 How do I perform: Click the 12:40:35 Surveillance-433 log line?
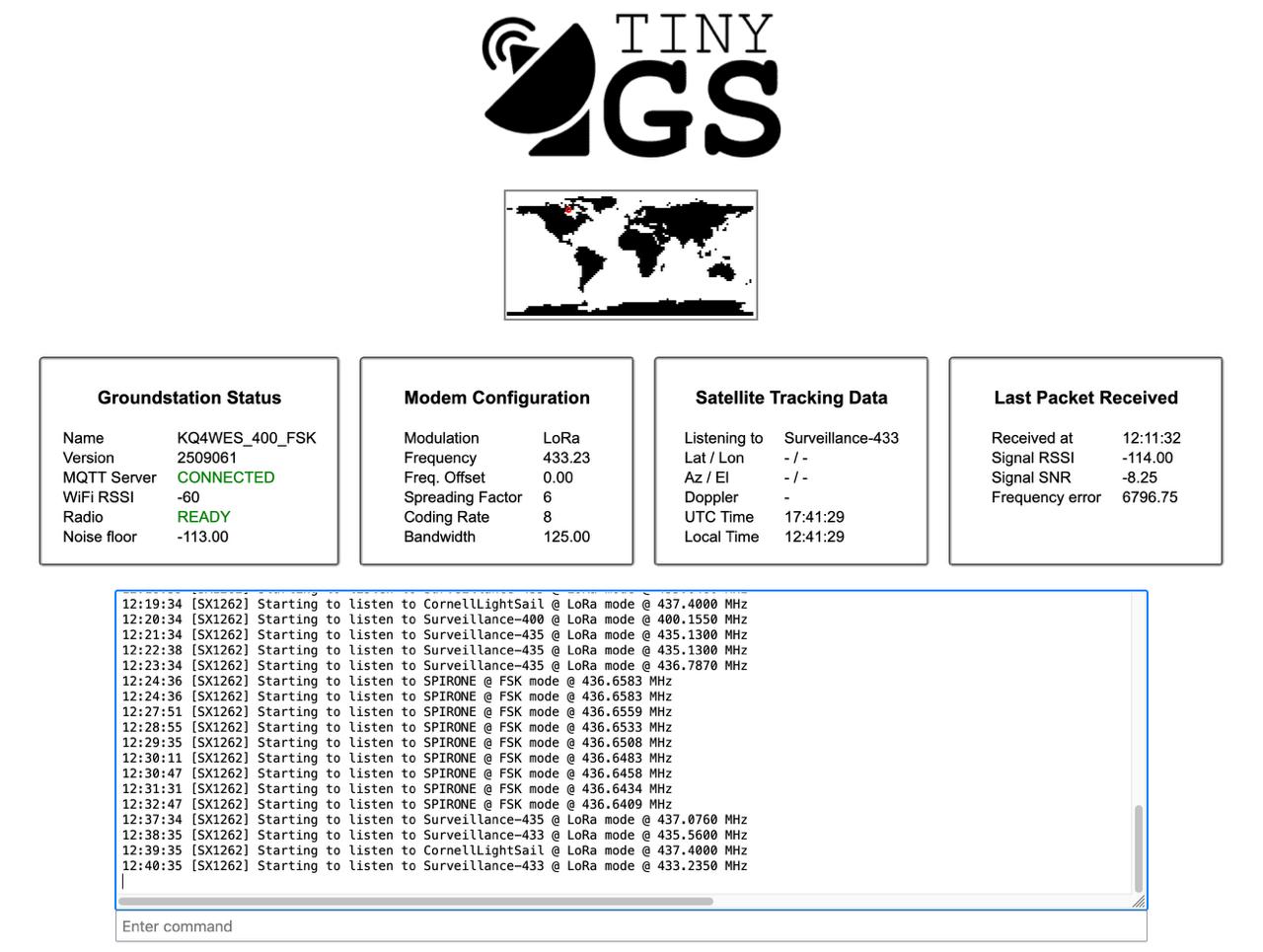tap(434, 866)
